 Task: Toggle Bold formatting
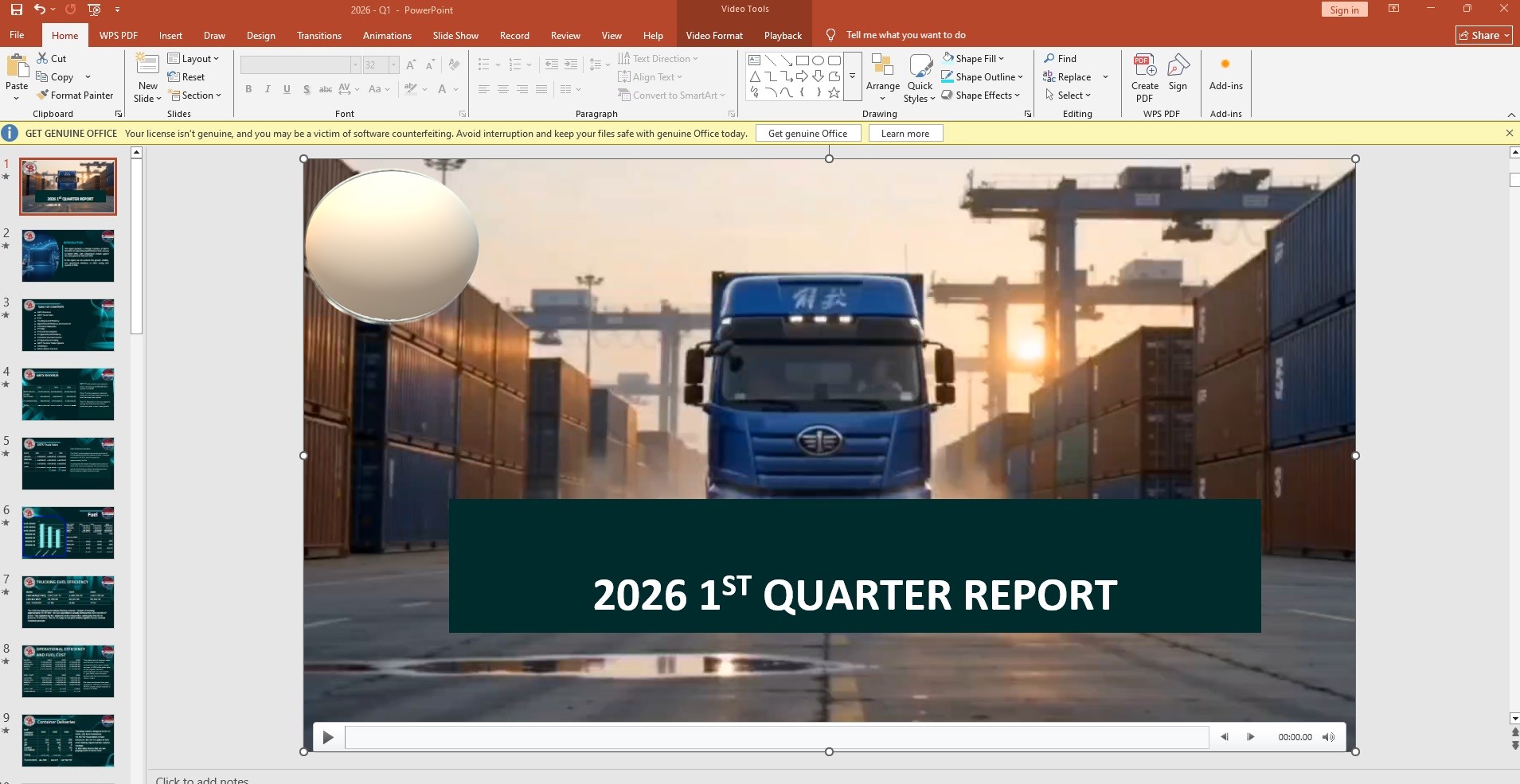(x=248, y=89)
